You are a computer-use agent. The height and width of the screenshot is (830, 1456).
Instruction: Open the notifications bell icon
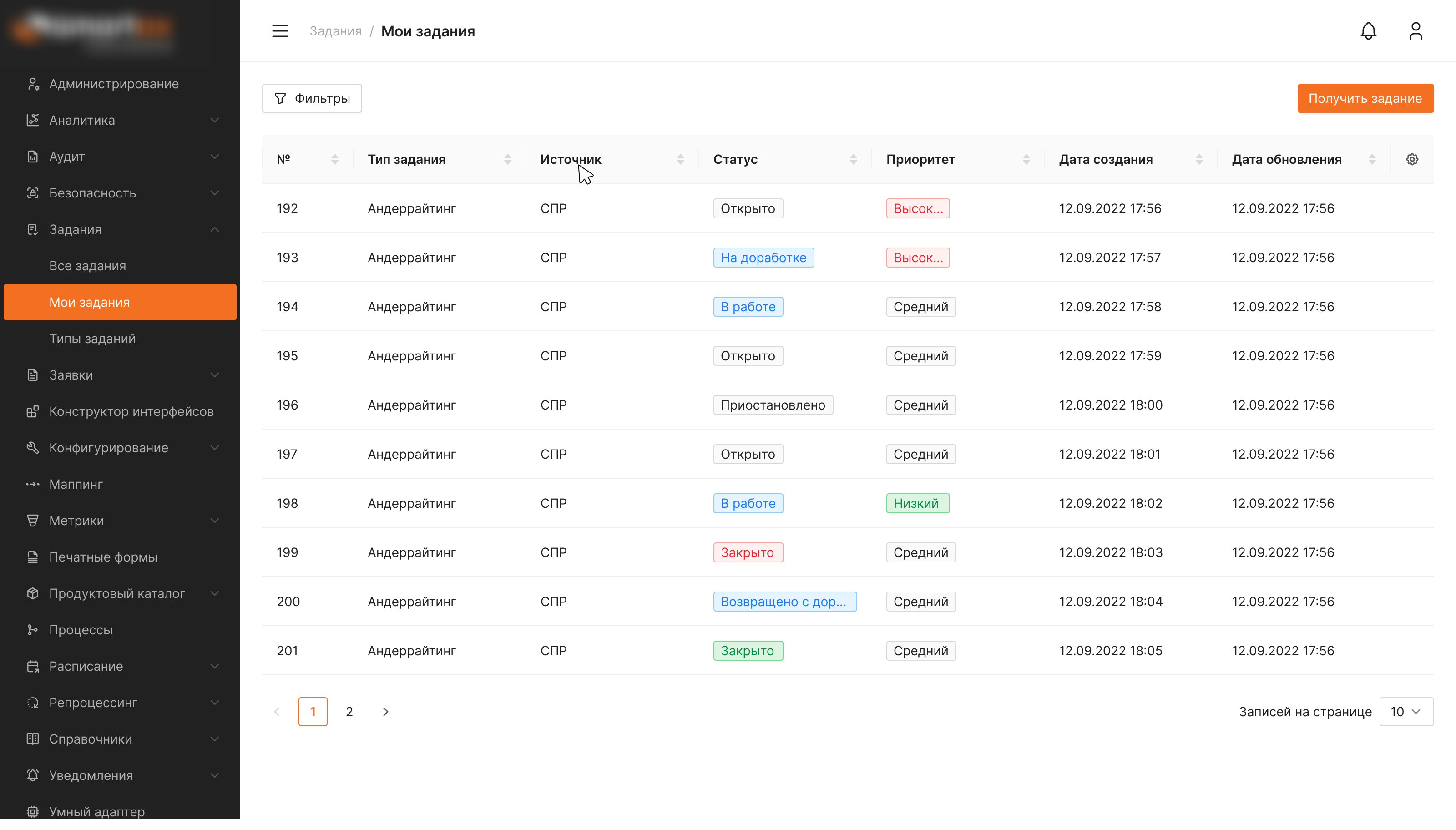[x=1368, y=31]
